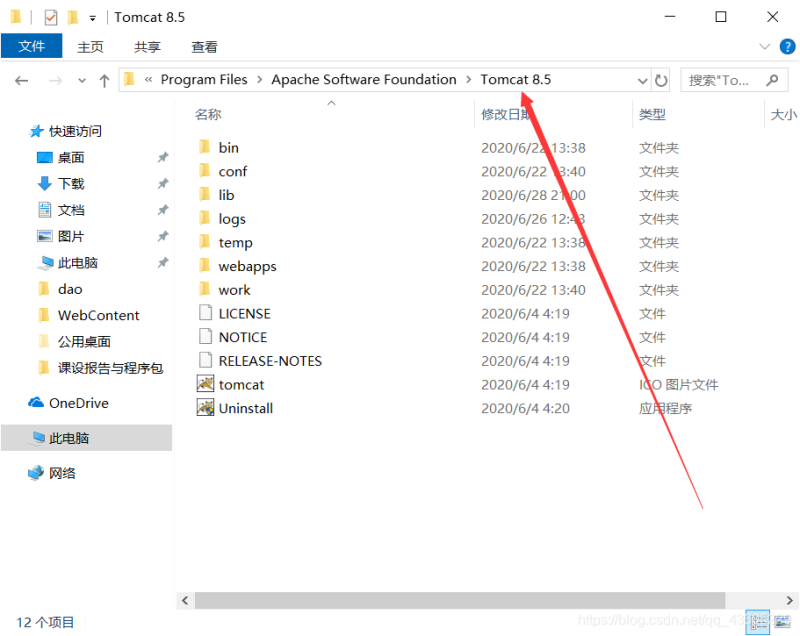The height and width of the screenshot is (636, 800).
Task: Click the pin icon next to 图片
Action: click(x=163, y=237)
